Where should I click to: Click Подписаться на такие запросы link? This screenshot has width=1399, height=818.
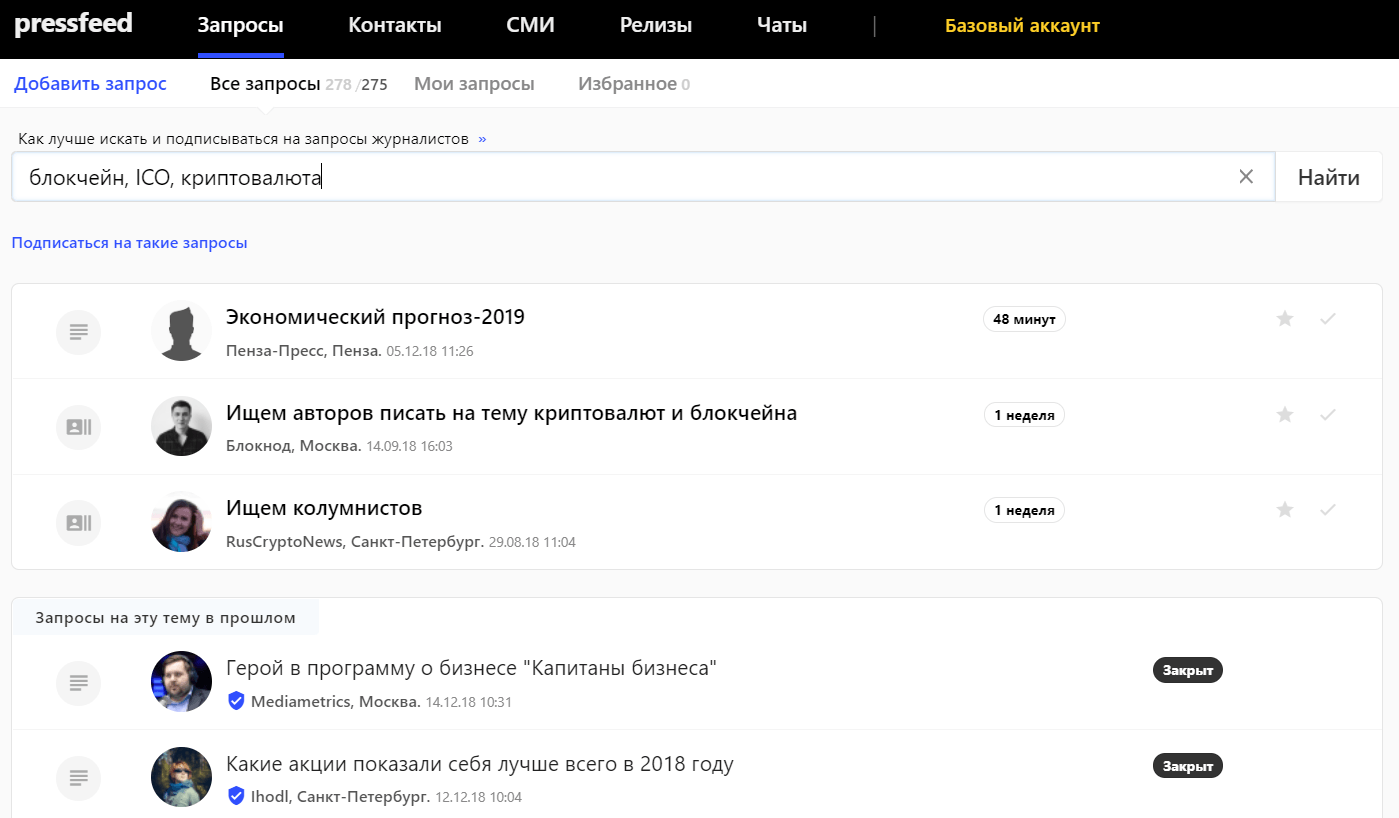pos(129,243)
